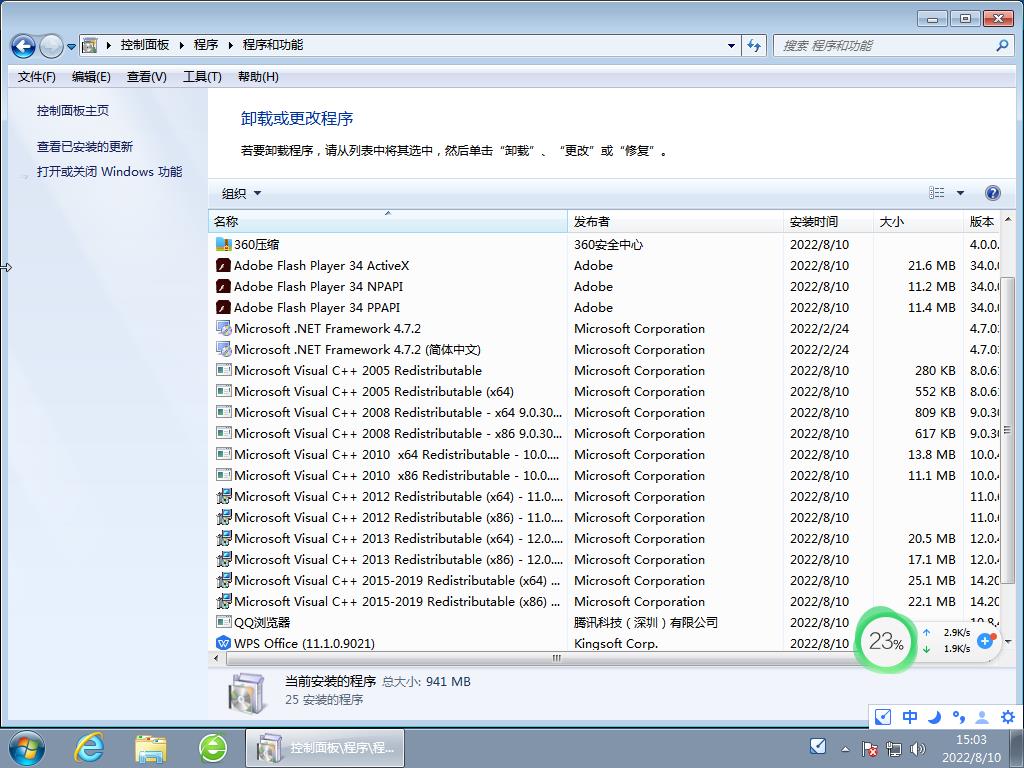Select .NET Framework 4.7.2 (简体中文) icon
The height and width of the screenshot is (768, 1024).
223,349
